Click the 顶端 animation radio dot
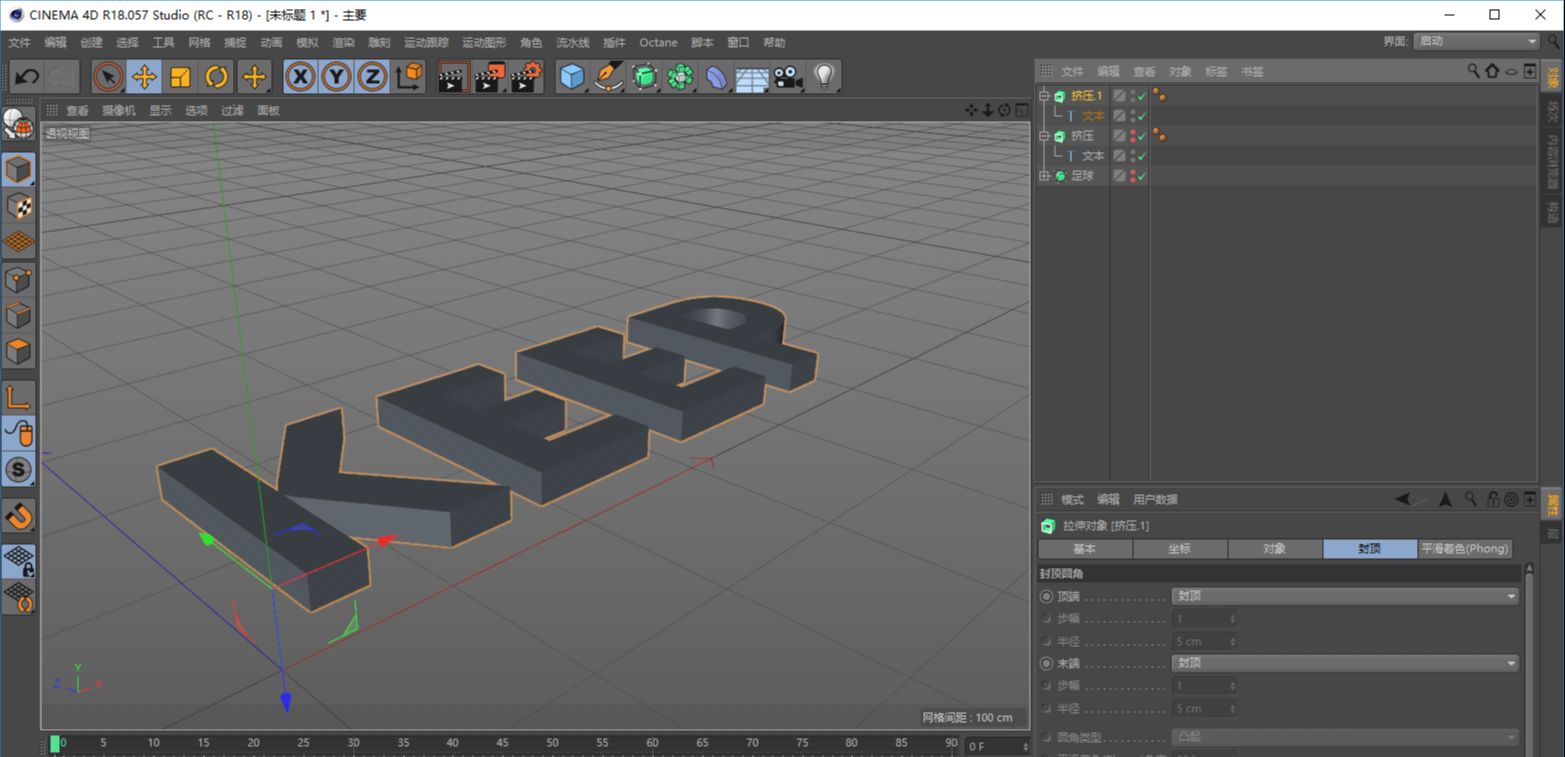The height and width of the screenshot is (757, 1565). 1047,596
